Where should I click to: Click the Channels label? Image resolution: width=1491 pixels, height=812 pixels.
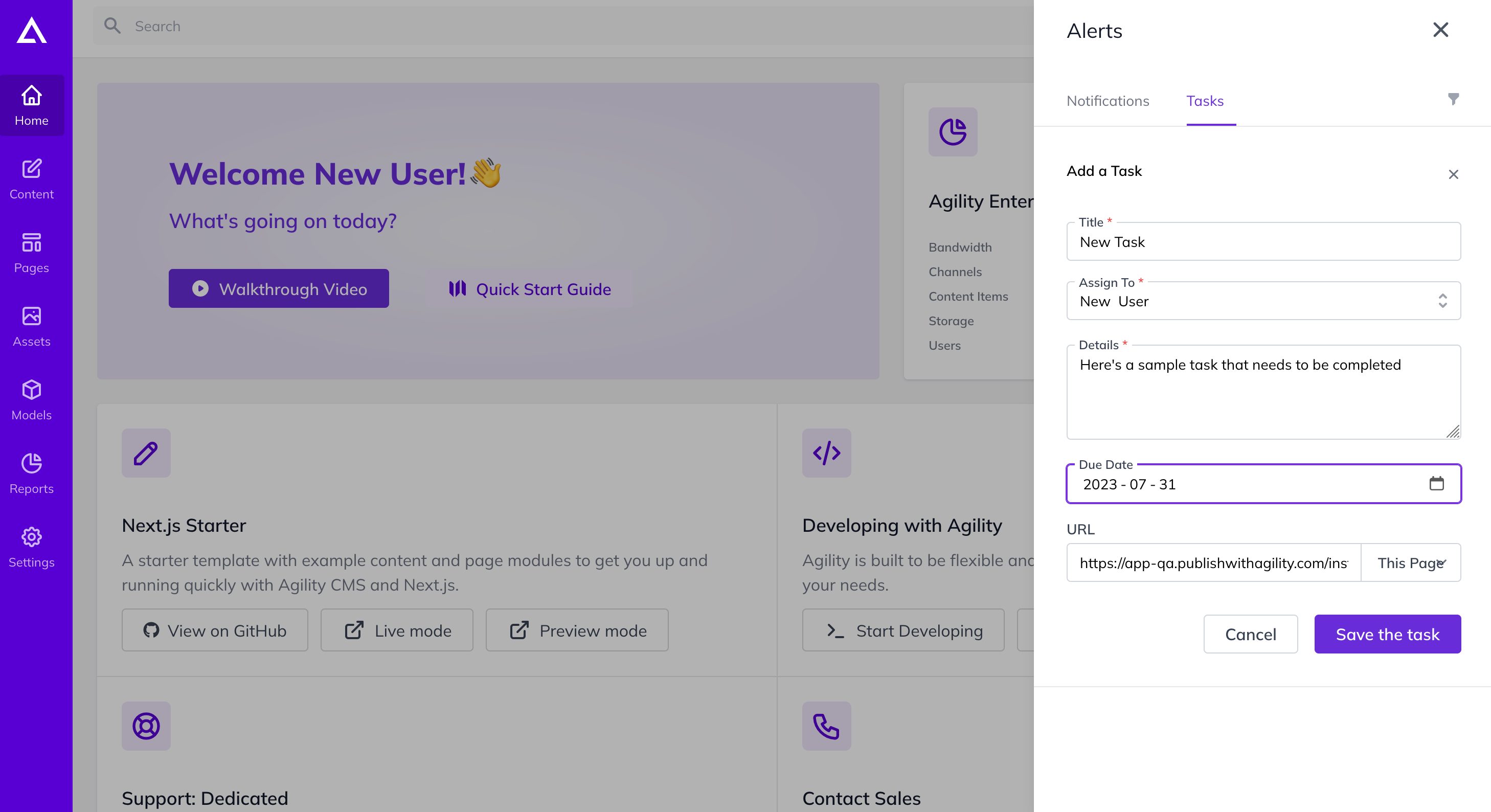pyautogui.click(x=955, y=272)
